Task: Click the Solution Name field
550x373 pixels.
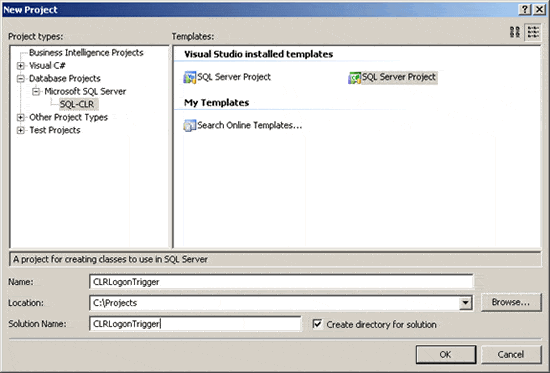Action: tap(195, 324)
